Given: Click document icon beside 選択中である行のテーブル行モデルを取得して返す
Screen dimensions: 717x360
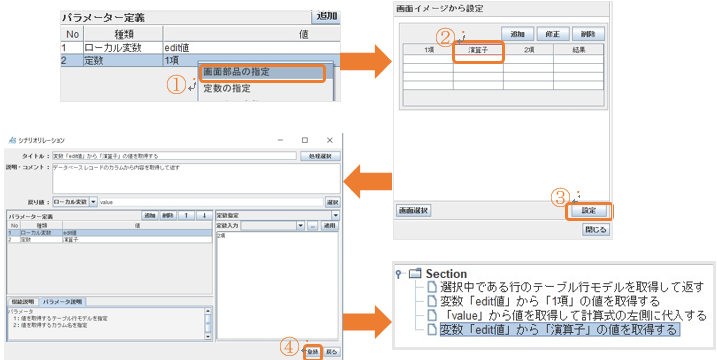Looking at the screenshot, I should [x=432, y=287].
